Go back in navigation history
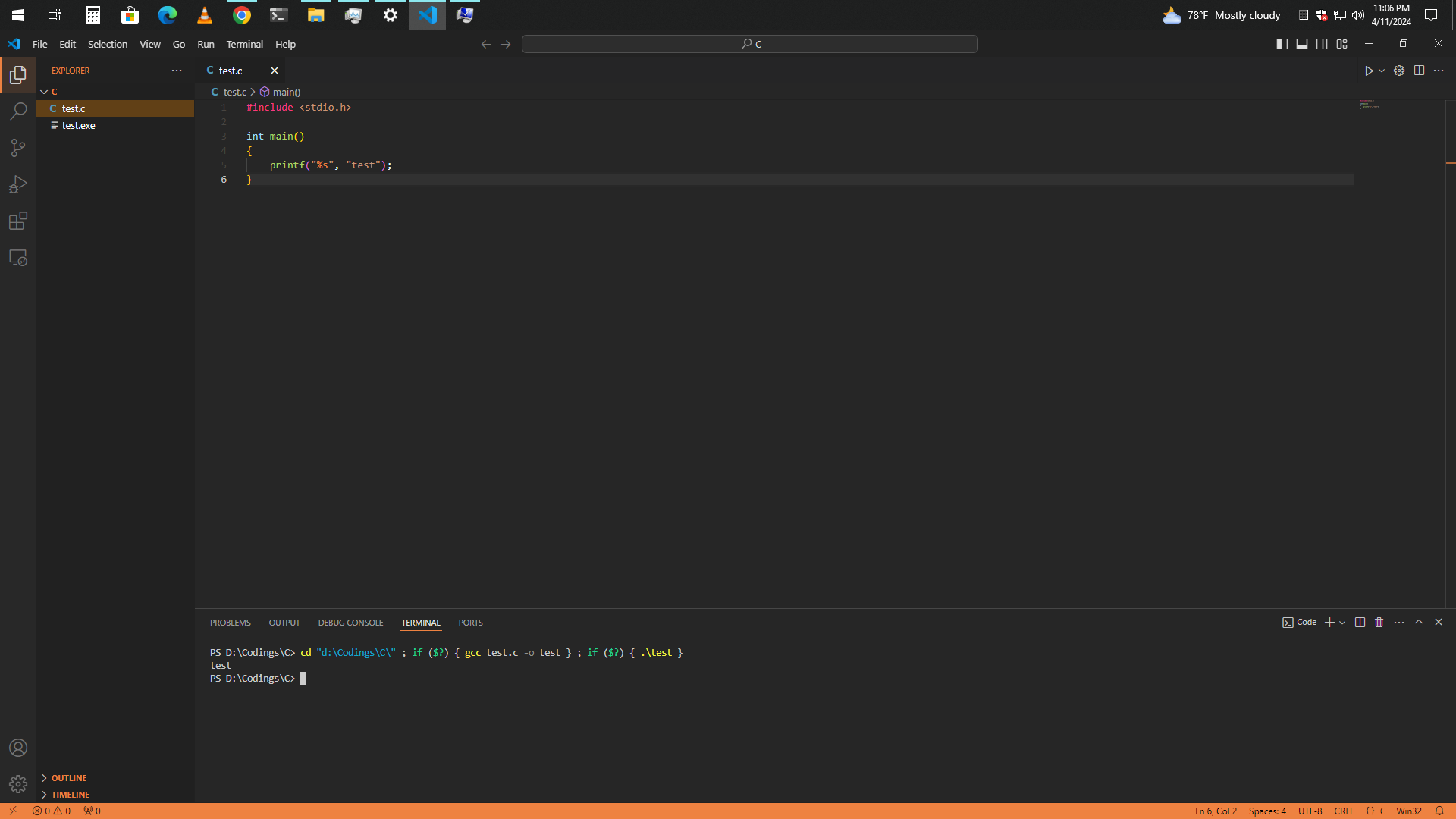This screenshot has height=819, width=1456. (486, 44)
